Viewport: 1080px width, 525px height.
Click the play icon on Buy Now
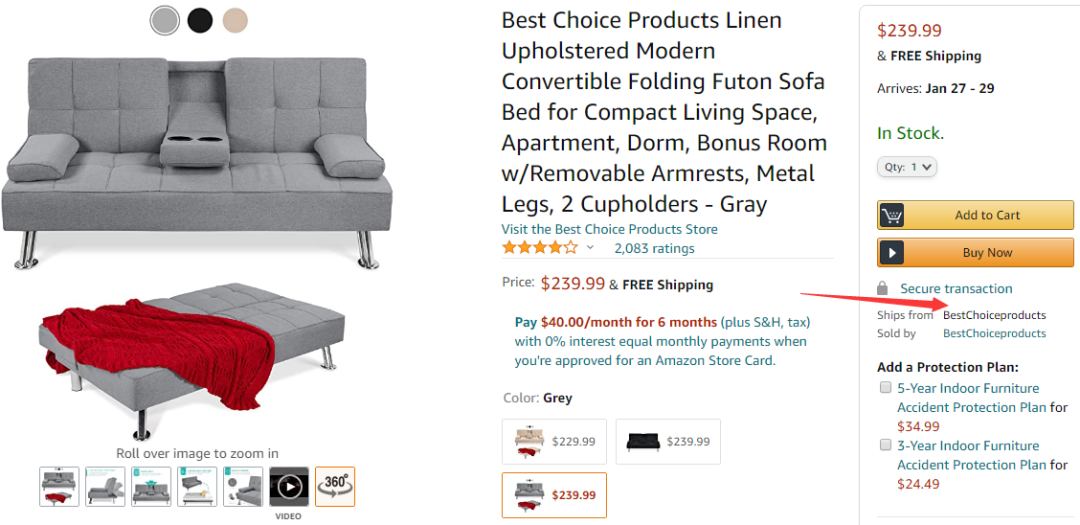tap(892, 253)
